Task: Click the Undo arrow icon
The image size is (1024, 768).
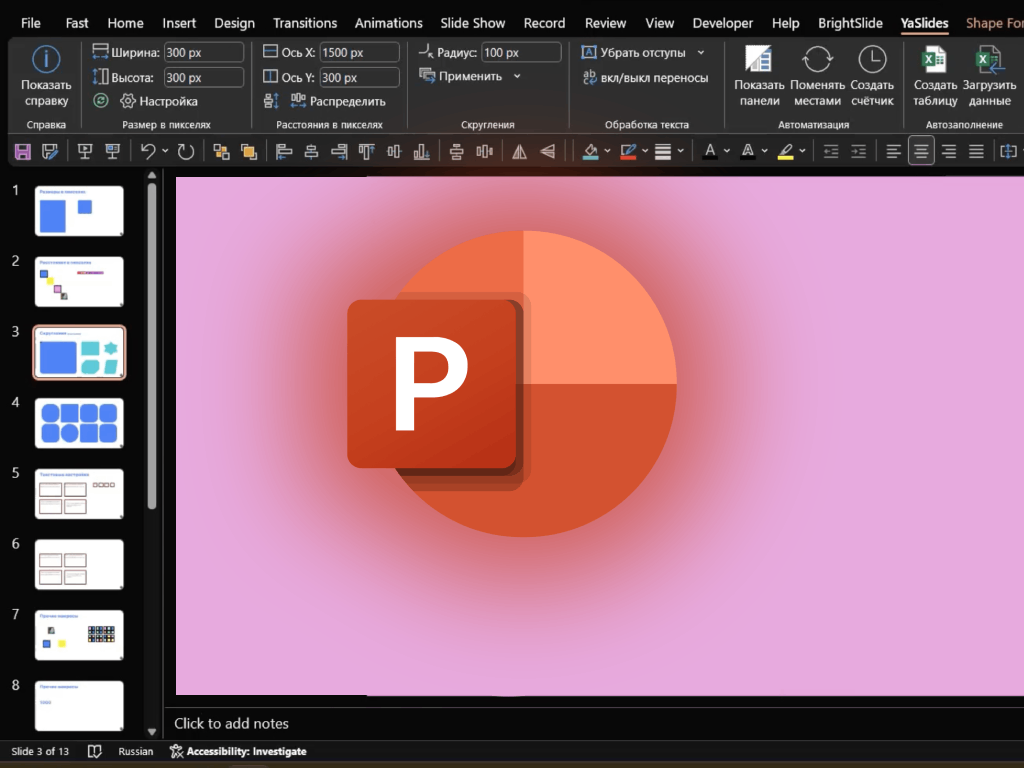Action: point(148,152)
